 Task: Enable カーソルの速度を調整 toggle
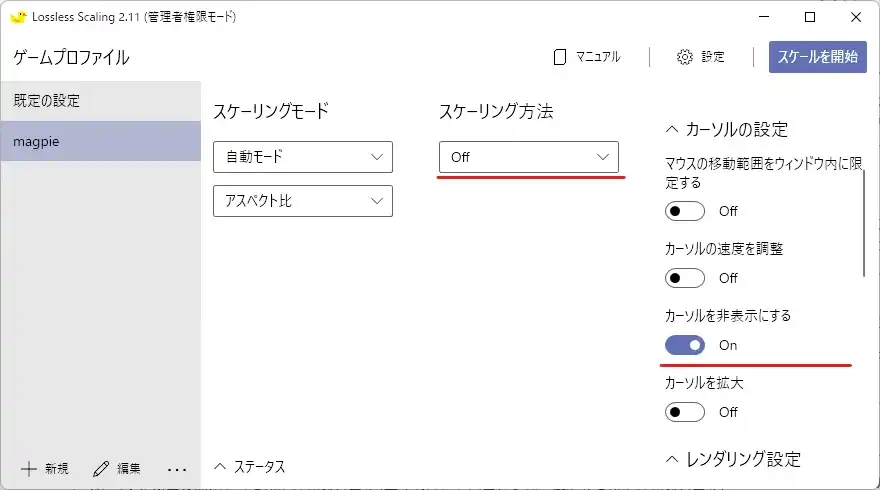[x=685, y=278]
